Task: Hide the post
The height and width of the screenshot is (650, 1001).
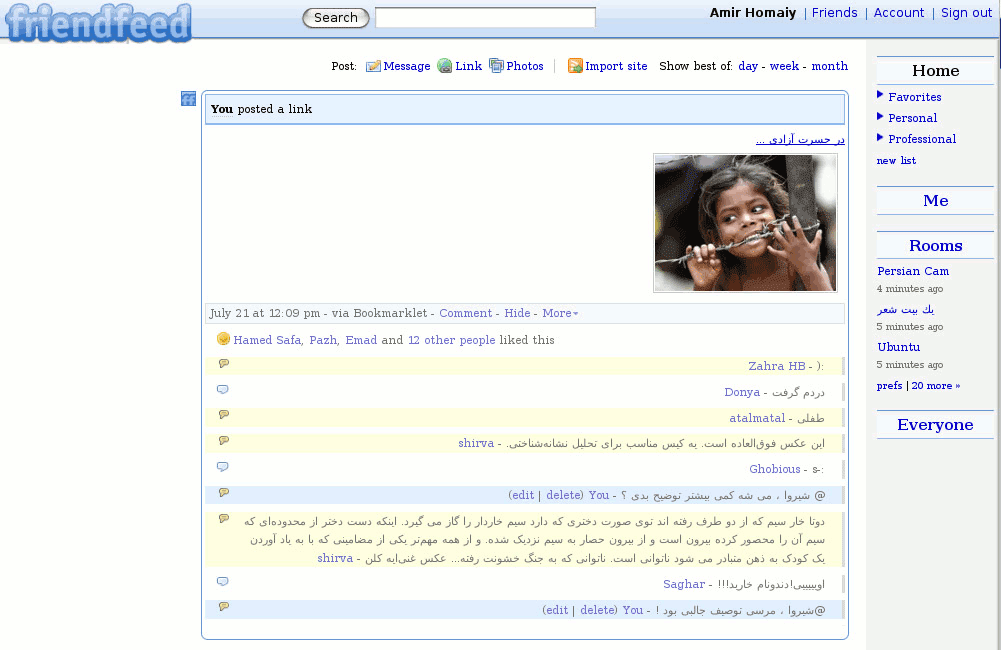Action: (517, 314)
